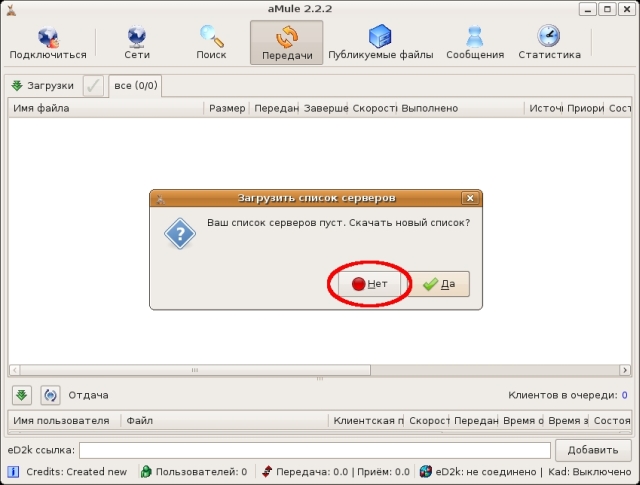Select the Передачи transfers toolbar icon
Image resolution: width=640 pixels, height=485 pixels.
287,43
